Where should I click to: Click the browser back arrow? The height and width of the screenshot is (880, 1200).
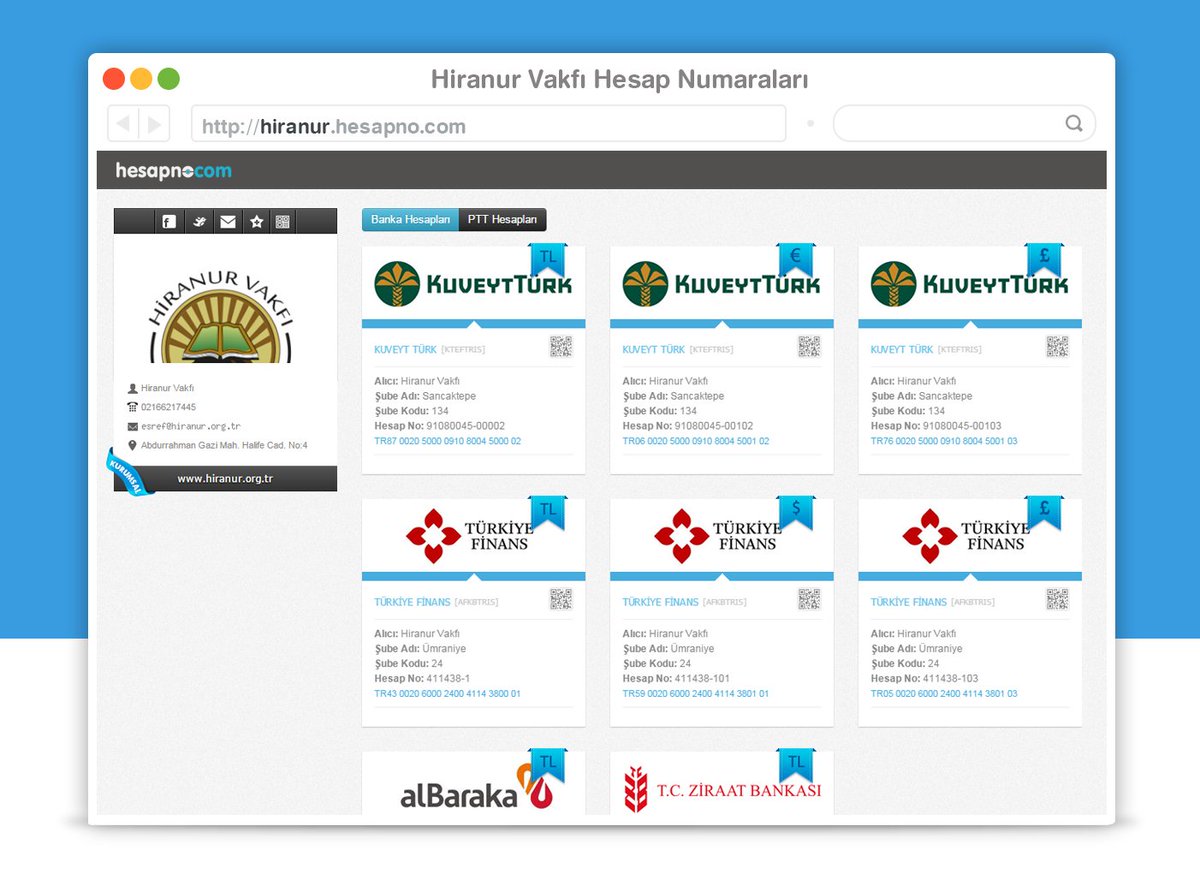[124, 124]
